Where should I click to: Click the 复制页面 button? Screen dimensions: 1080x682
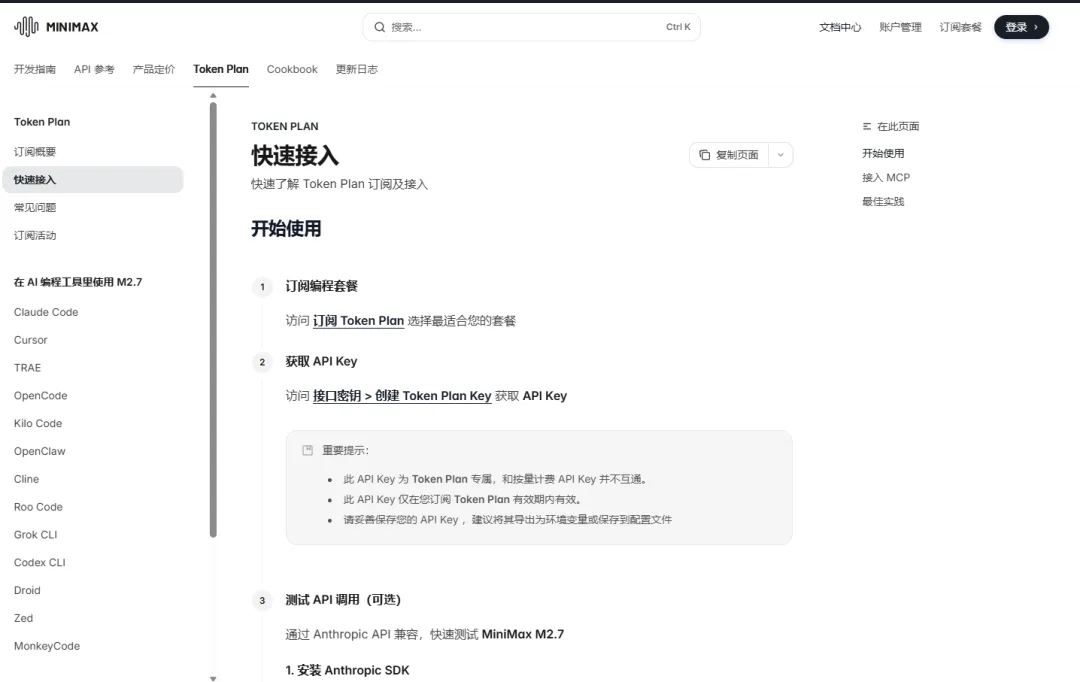click(x=729, y=155)
